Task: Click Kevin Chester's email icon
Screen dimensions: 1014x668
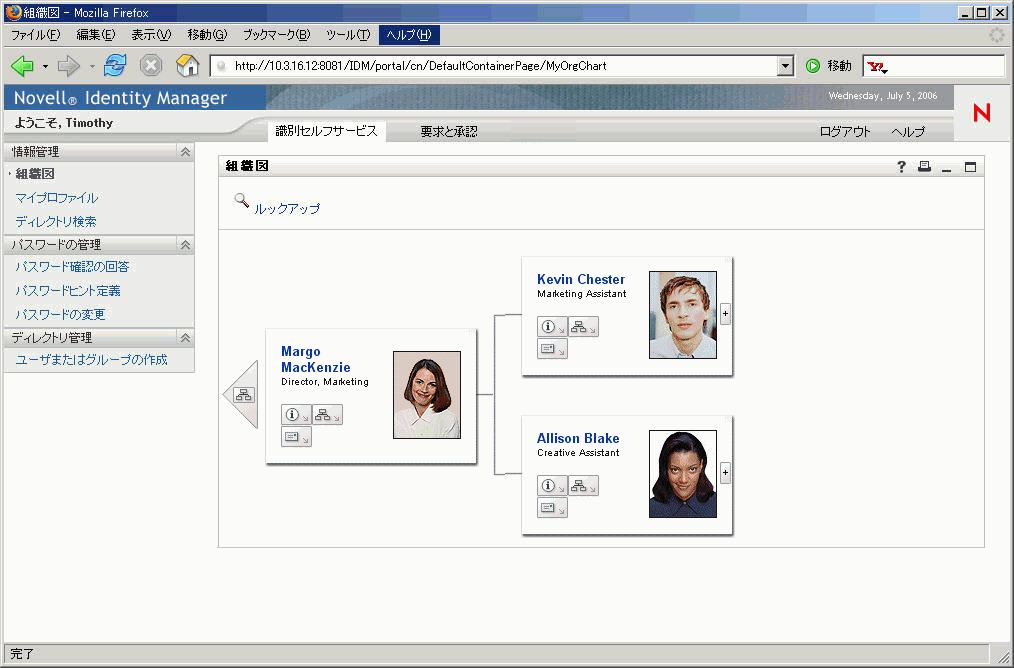Action: click(x=552, y=349)
